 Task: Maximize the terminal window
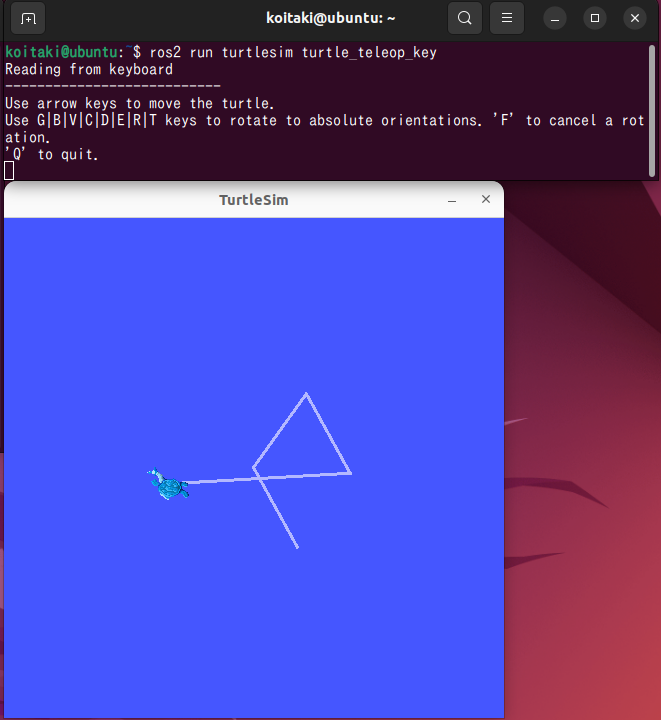pyautogui.click(x=595, y=18)
